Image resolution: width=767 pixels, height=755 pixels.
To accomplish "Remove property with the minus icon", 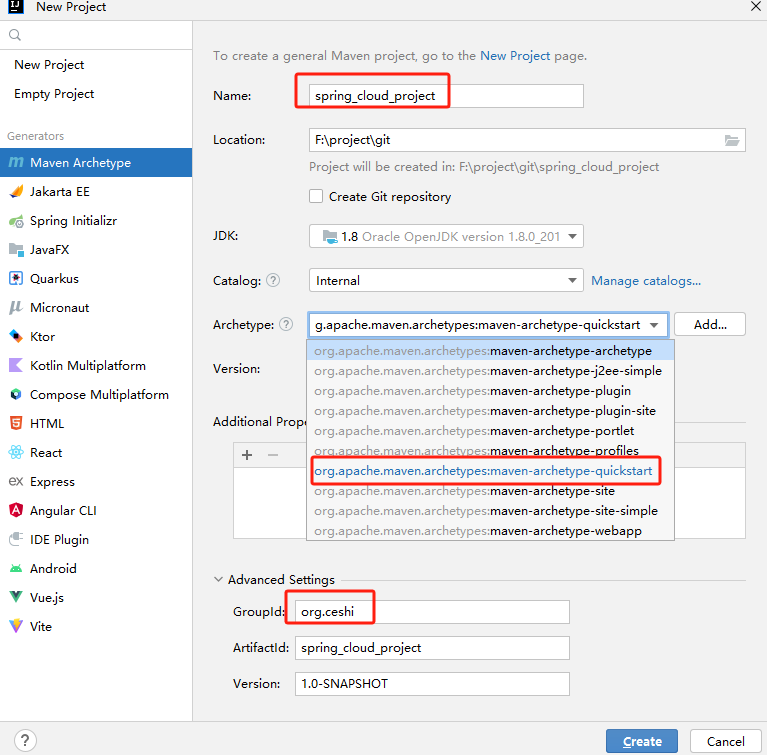I will 273,455.
